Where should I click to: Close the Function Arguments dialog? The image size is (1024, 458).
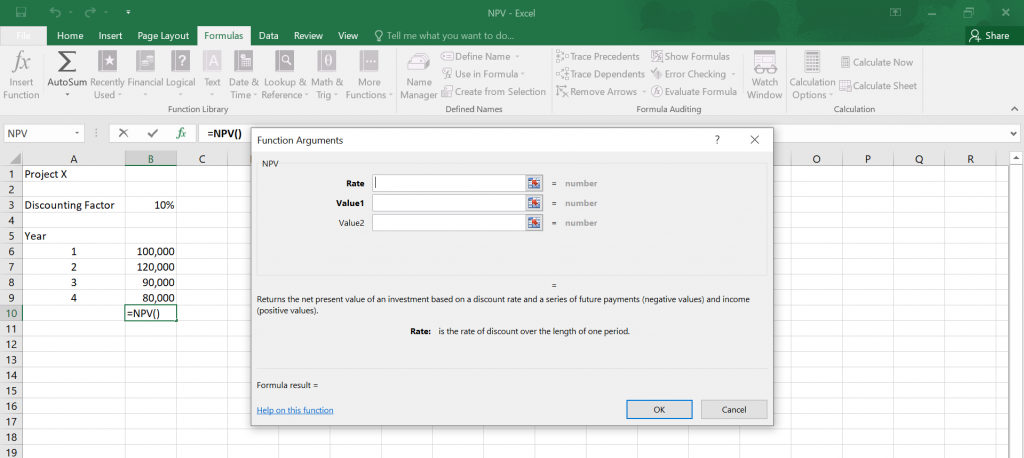pyautogui.click(x=755, y=140)
